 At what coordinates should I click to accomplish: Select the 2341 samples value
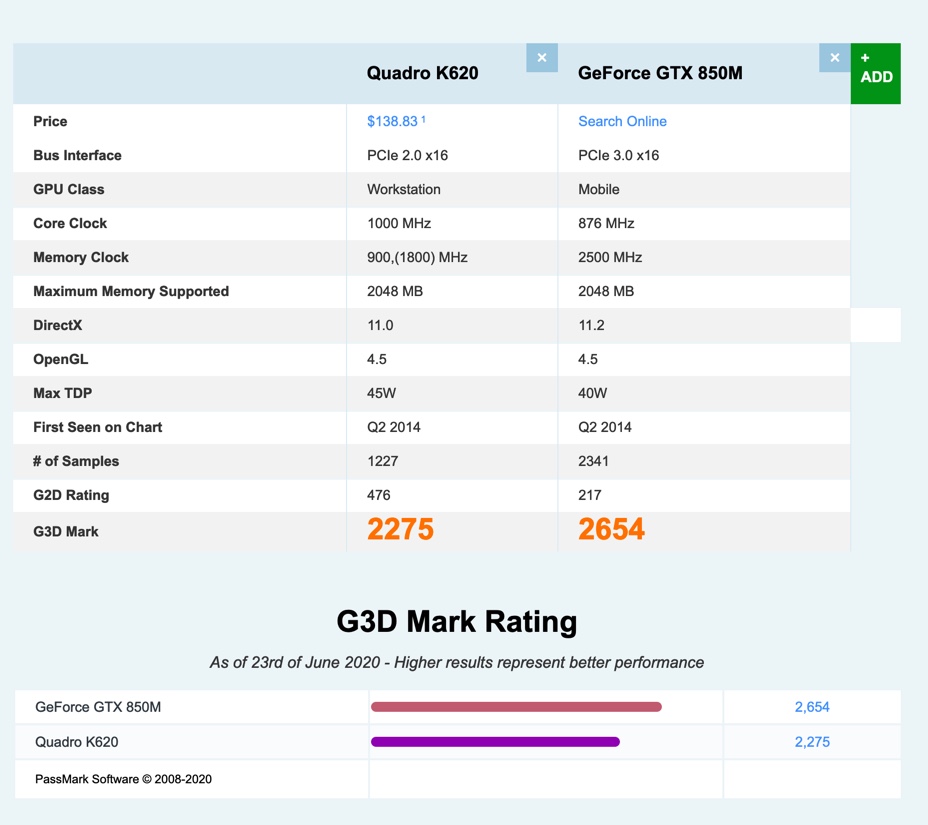593,461
